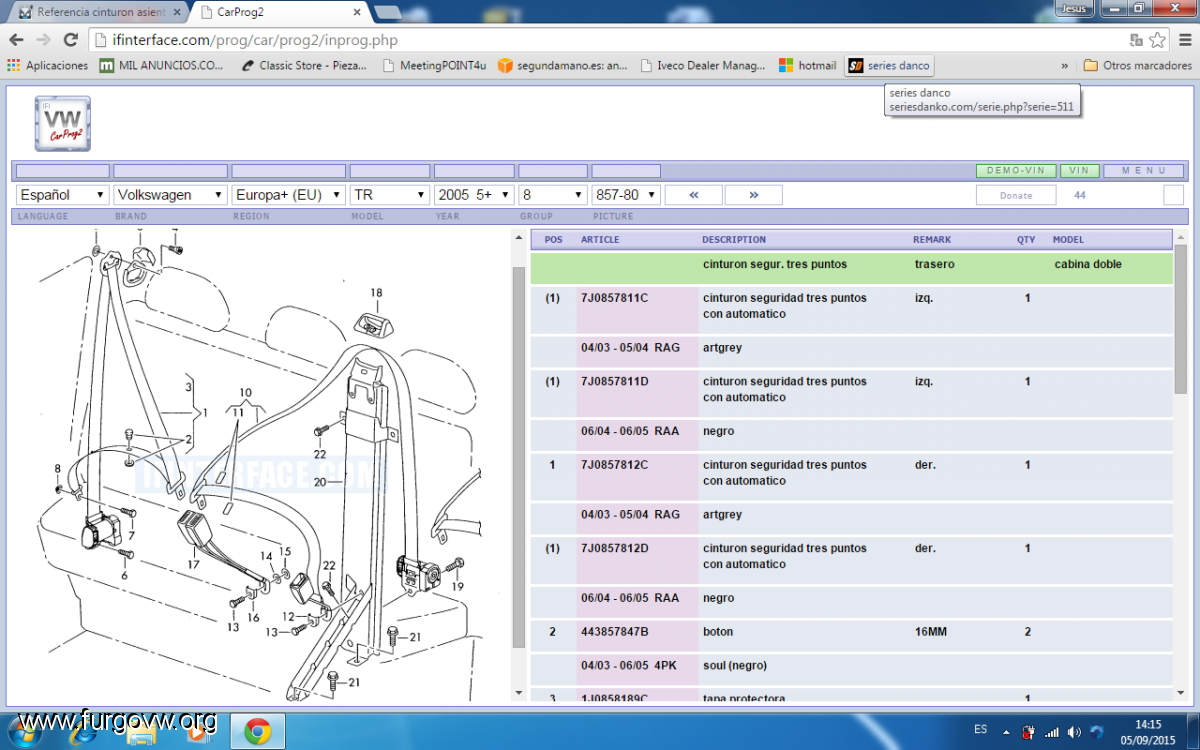Image resolution: width=1200 pixels, height=750 pixels.
Task: Open the media player from the taskbar
Action: click(198, 733)
